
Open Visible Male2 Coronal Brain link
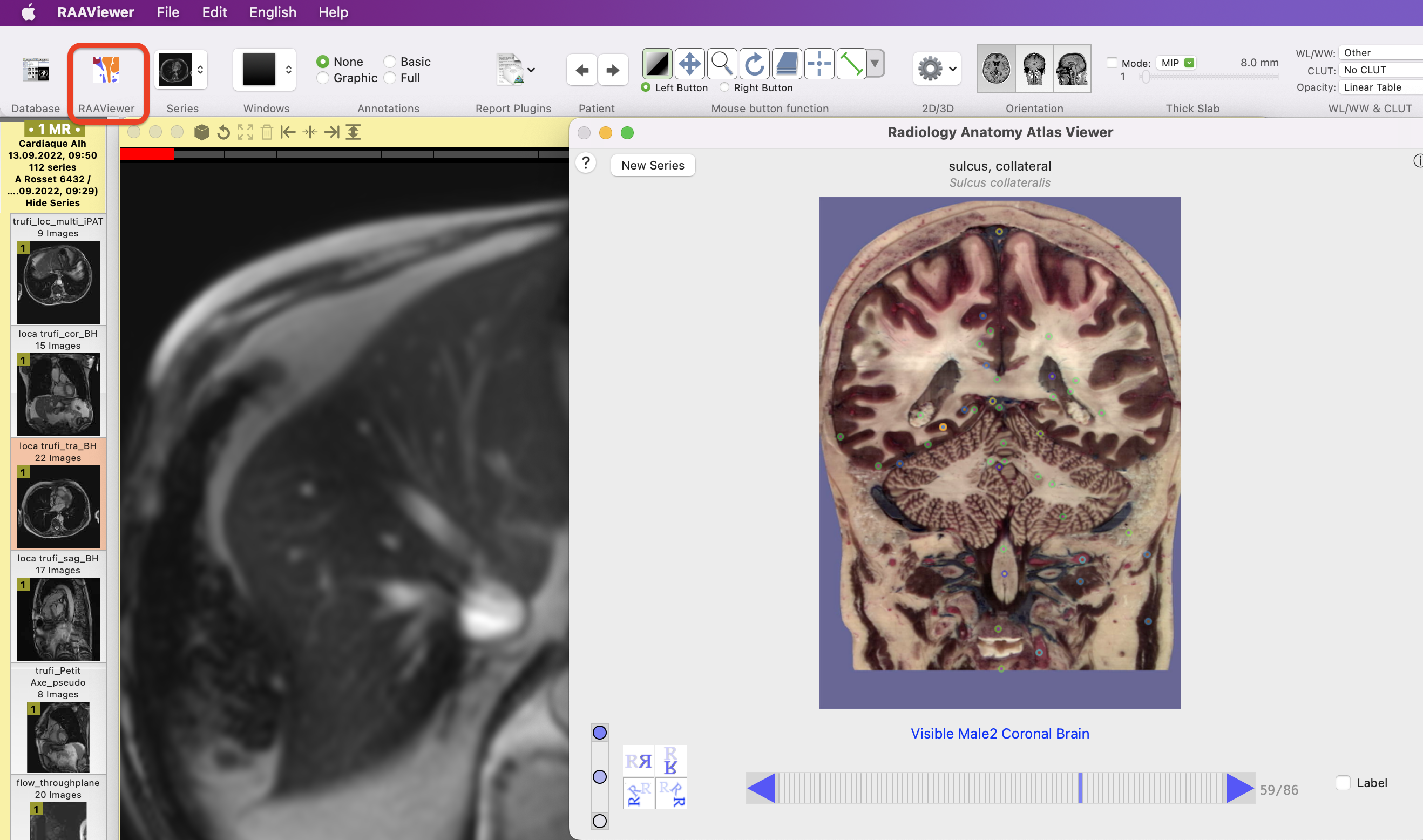click(x=1000, y=734)
